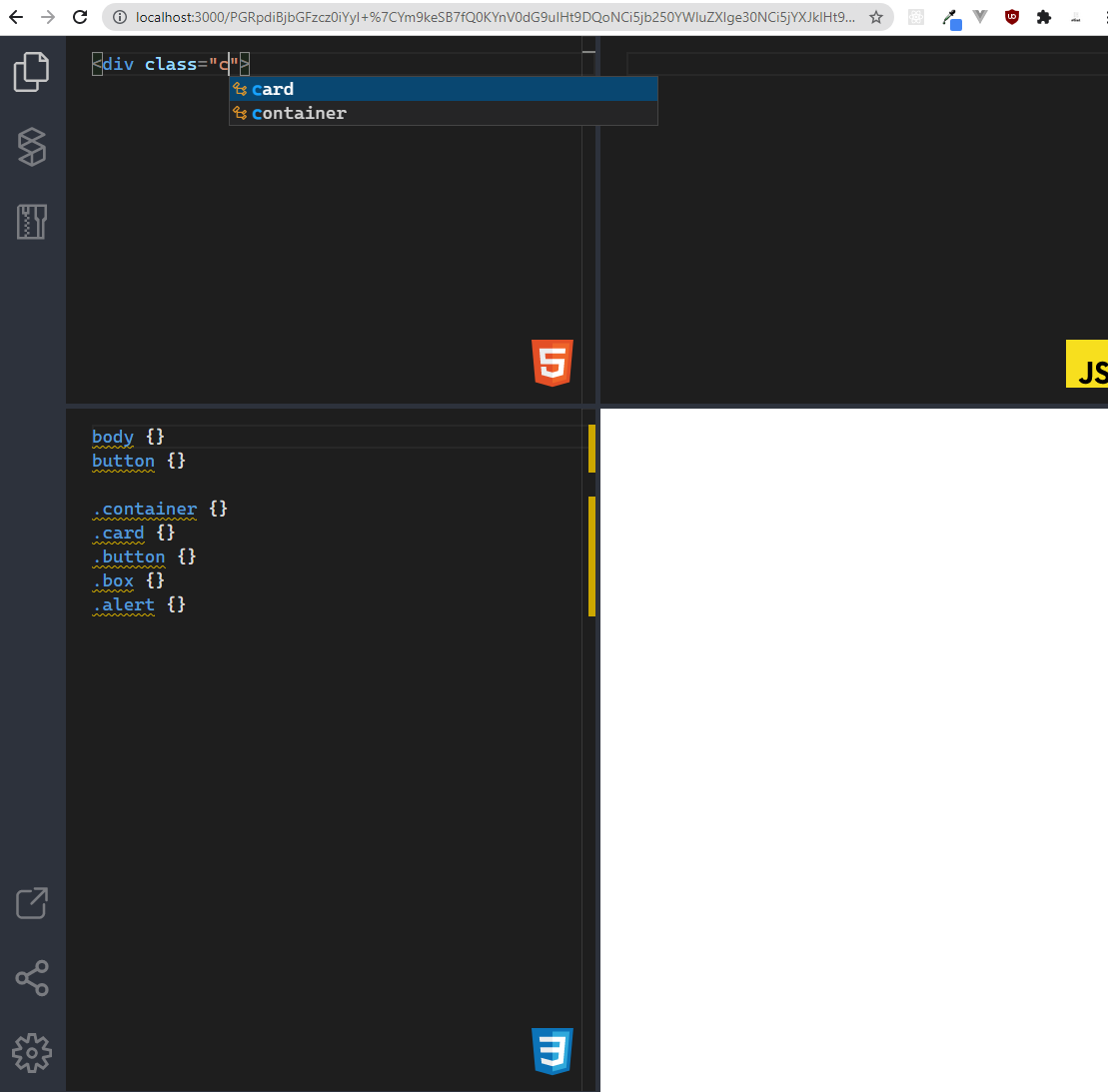The image size is (1108, 1092).
Task: Click the 'div' tag name in HTML editor
Action: 118,64
